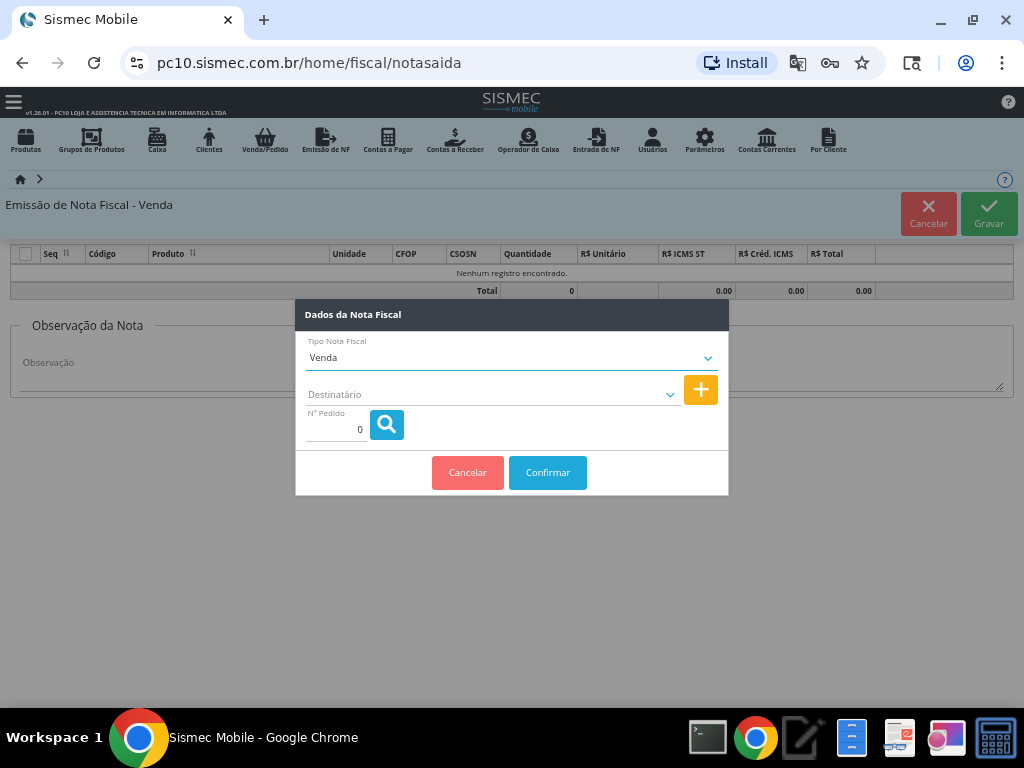Click the blue Confirmar button
The width and height of the screenshot is (1024, 768).
547,473
